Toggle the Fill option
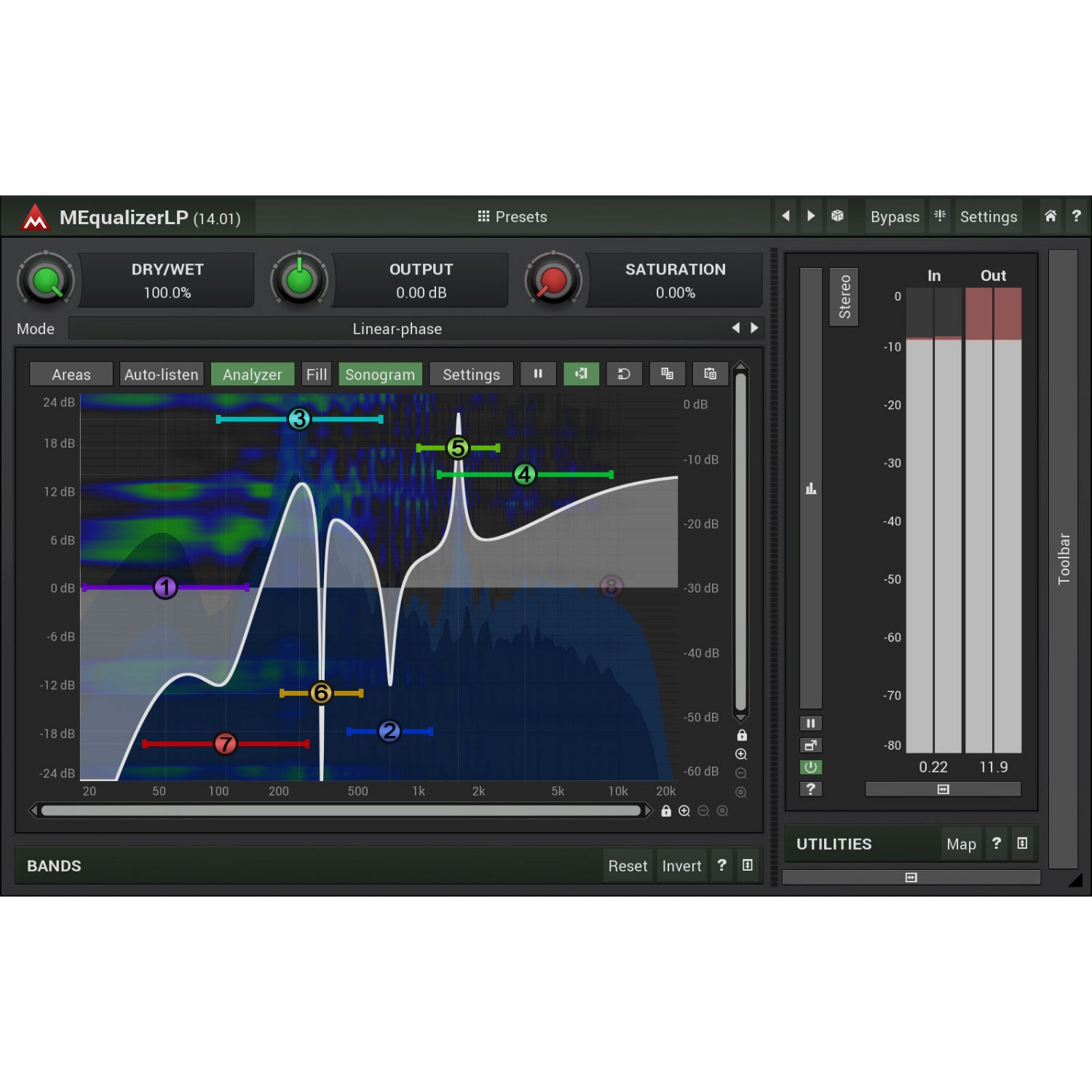 (x=317, y=374)
